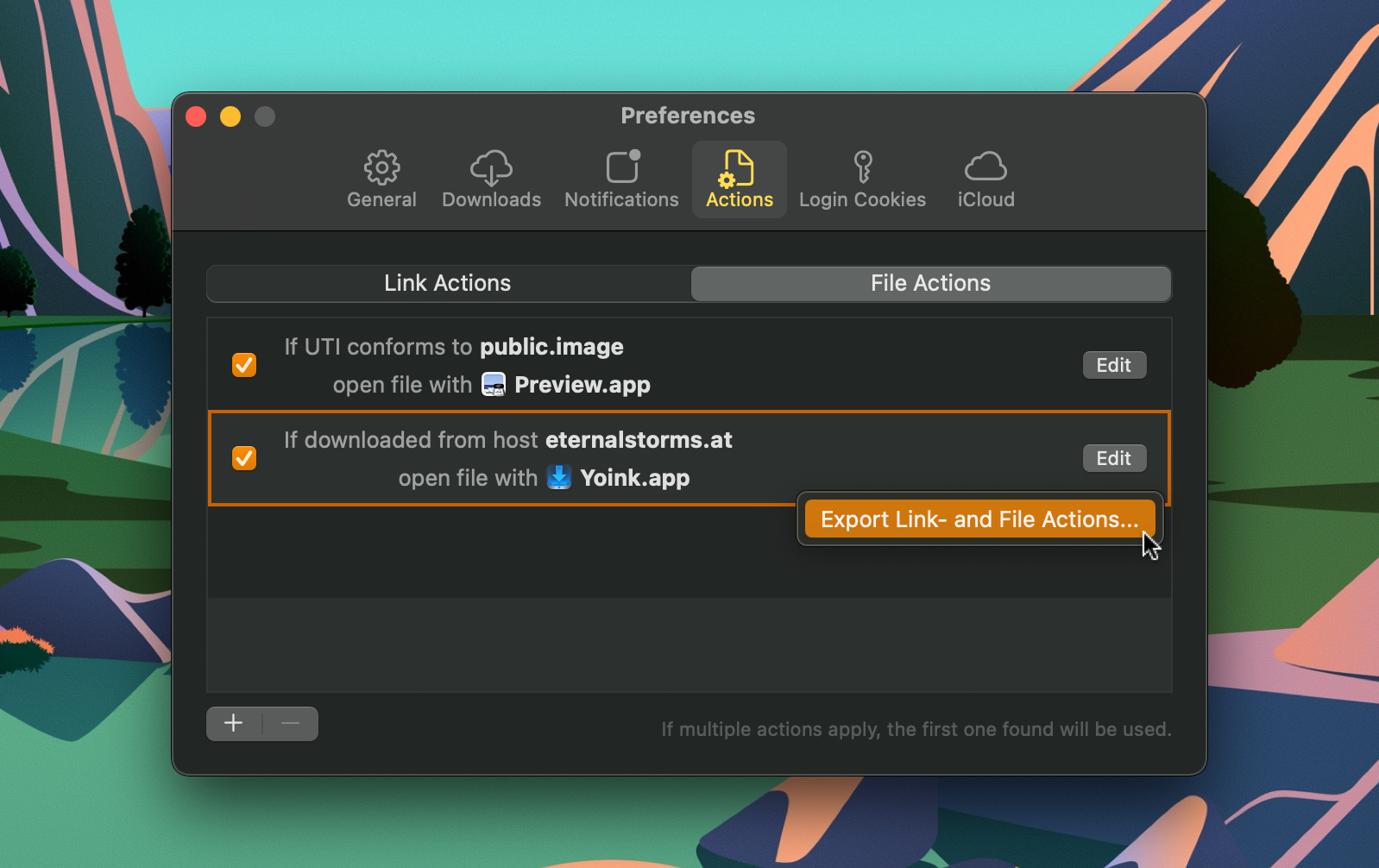This screenshot has height=868, width=1379.
Task: Switch to the Notifications preferences icon
Action: pos(622,167)
